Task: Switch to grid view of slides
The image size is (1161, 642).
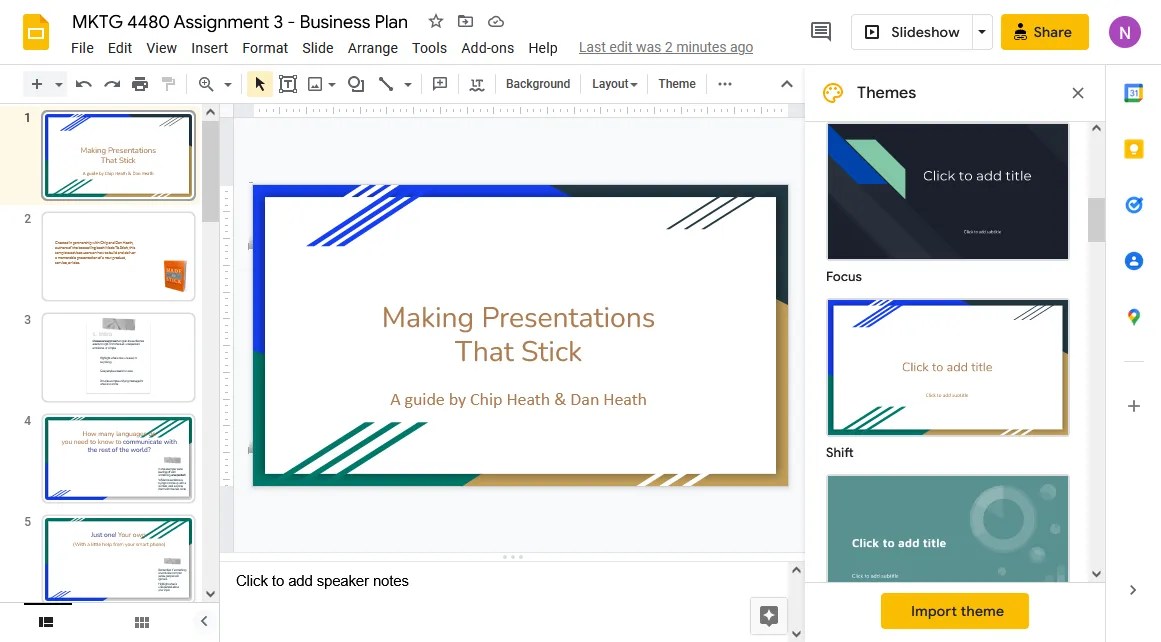Action: tap(141, 621)
